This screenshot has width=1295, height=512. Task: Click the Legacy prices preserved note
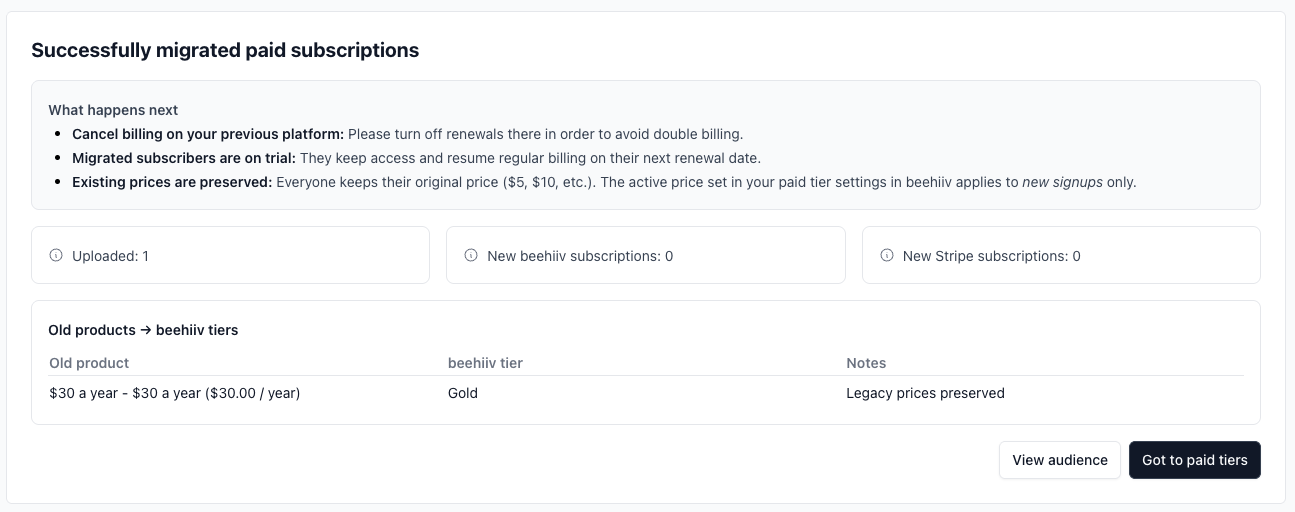925,393
